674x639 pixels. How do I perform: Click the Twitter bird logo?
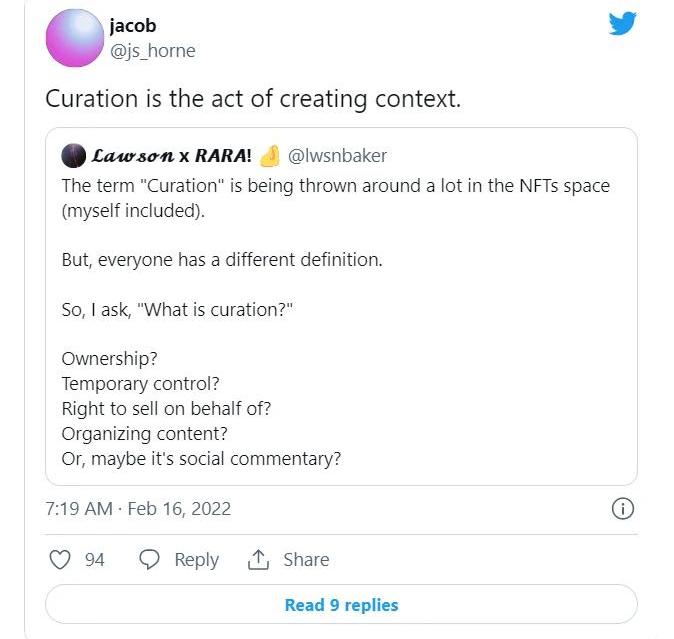(x=622, y=22)
